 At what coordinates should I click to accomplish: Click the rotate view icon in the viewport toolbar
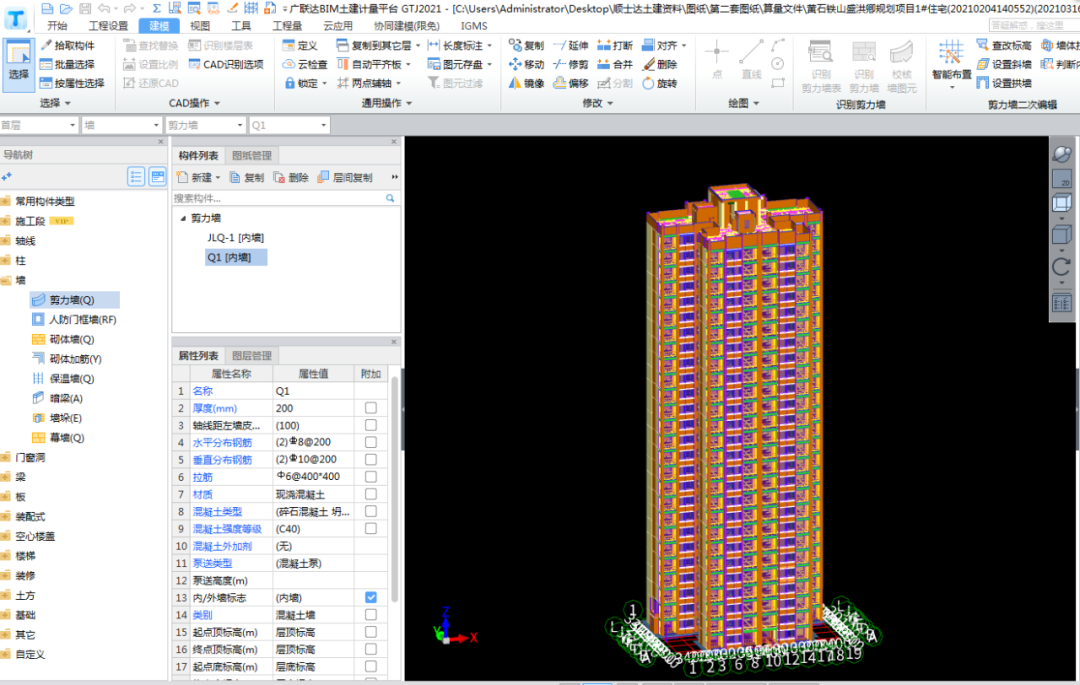click(1061, 266)
